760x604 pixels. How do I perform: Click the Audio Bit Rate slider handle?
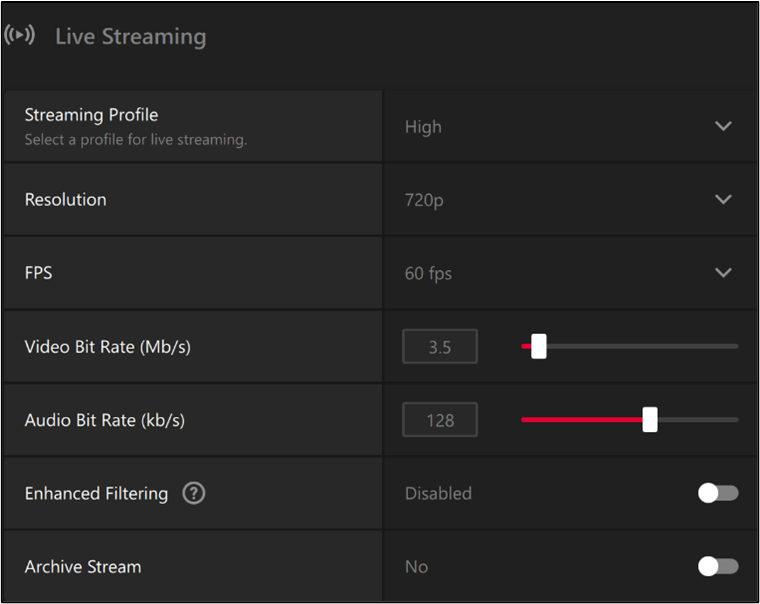click(x=650, y=419)
